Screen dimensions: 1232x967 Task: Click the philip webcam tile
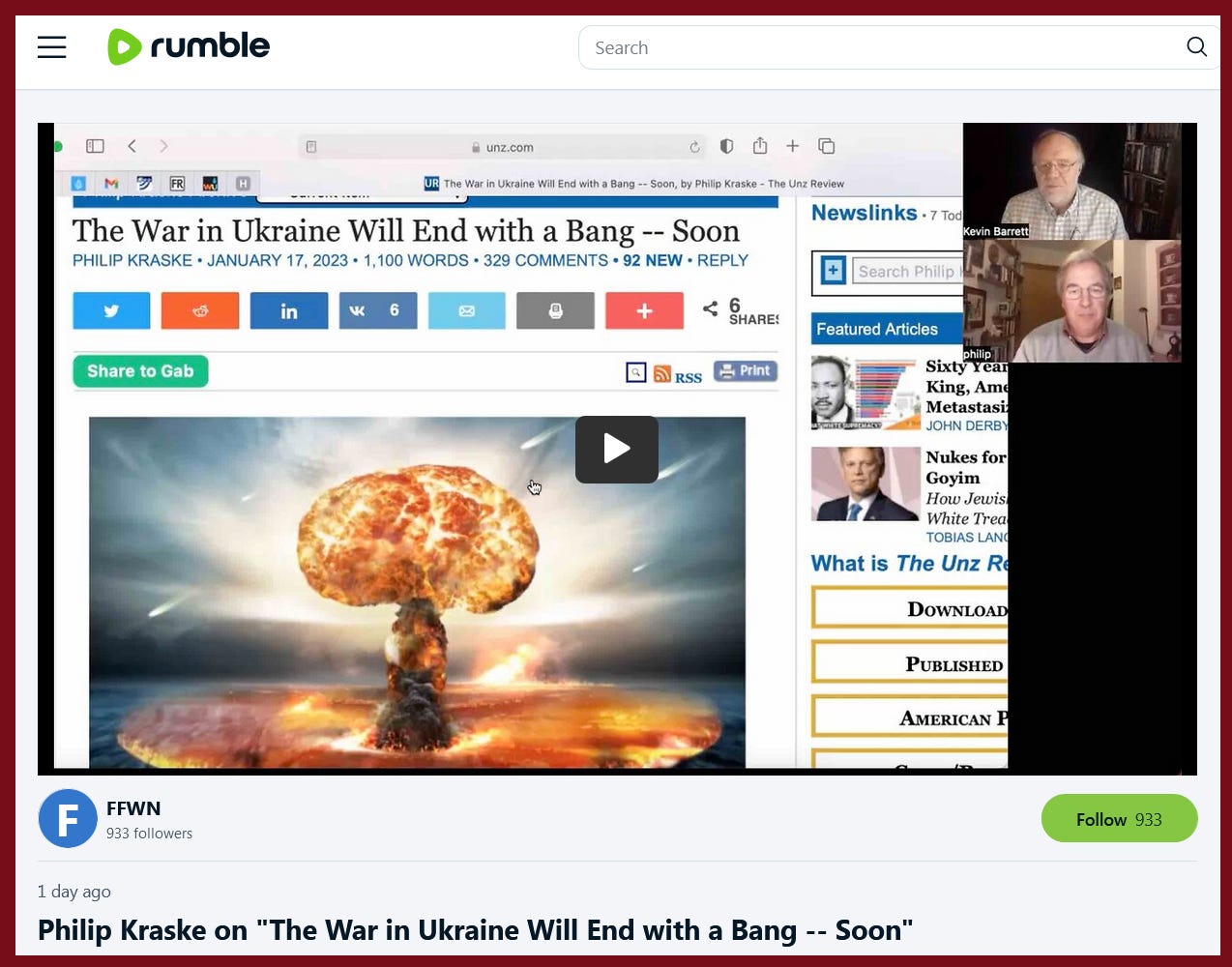tap(1071, 301)
